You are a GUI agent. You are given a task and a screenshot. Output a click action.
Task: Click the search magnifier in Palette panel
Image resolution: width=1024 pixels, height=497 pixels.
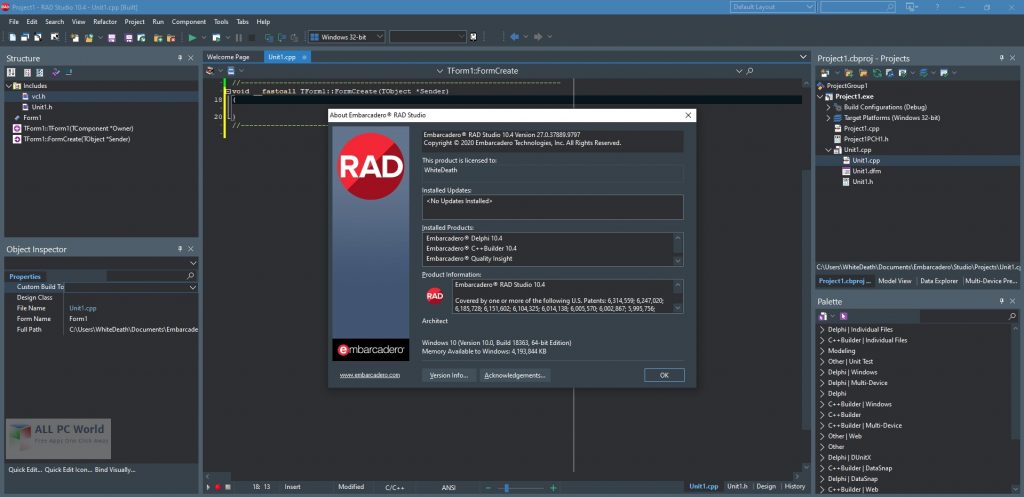1013,316
